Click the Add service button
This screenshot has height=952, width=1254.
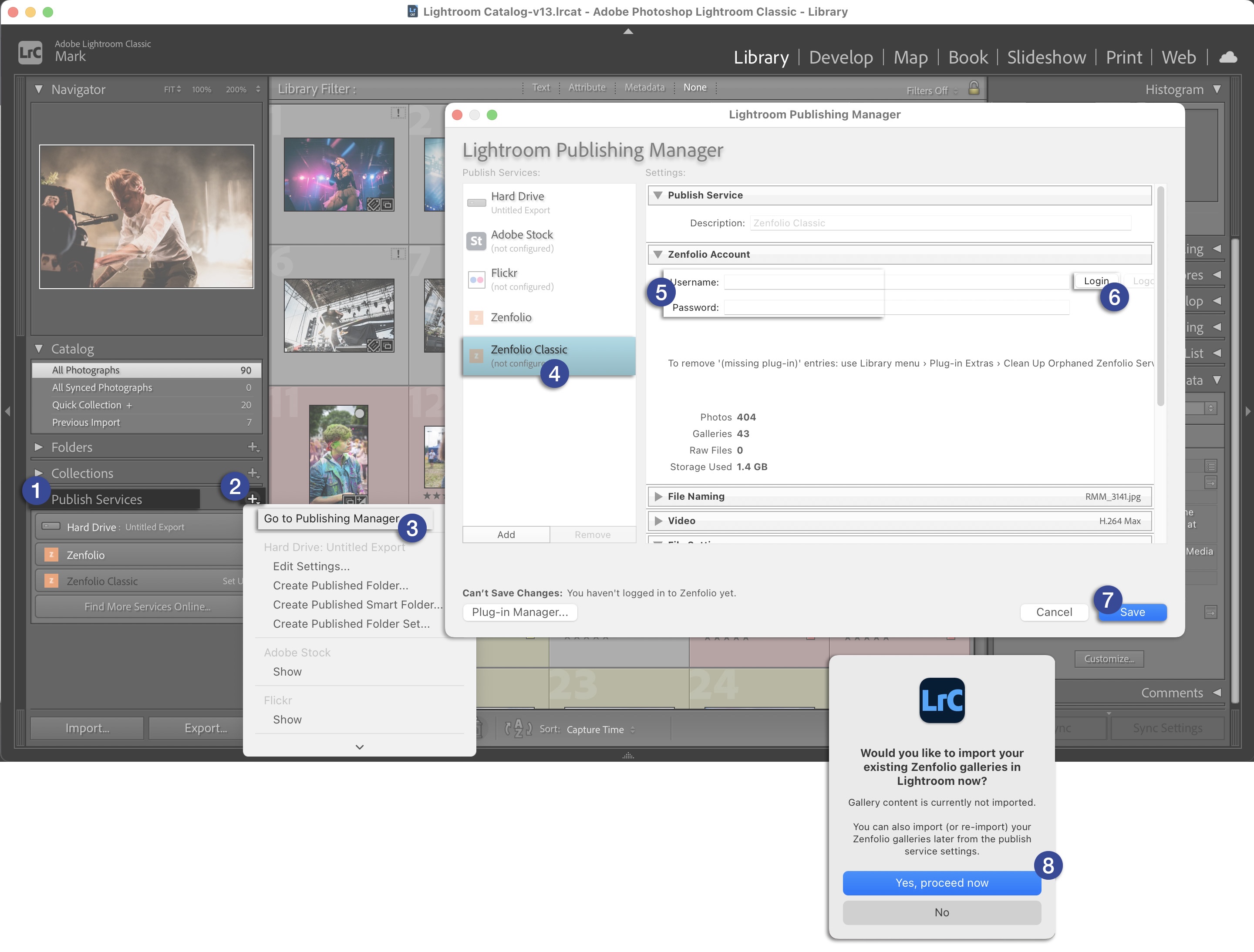click(x=506, y=535)
